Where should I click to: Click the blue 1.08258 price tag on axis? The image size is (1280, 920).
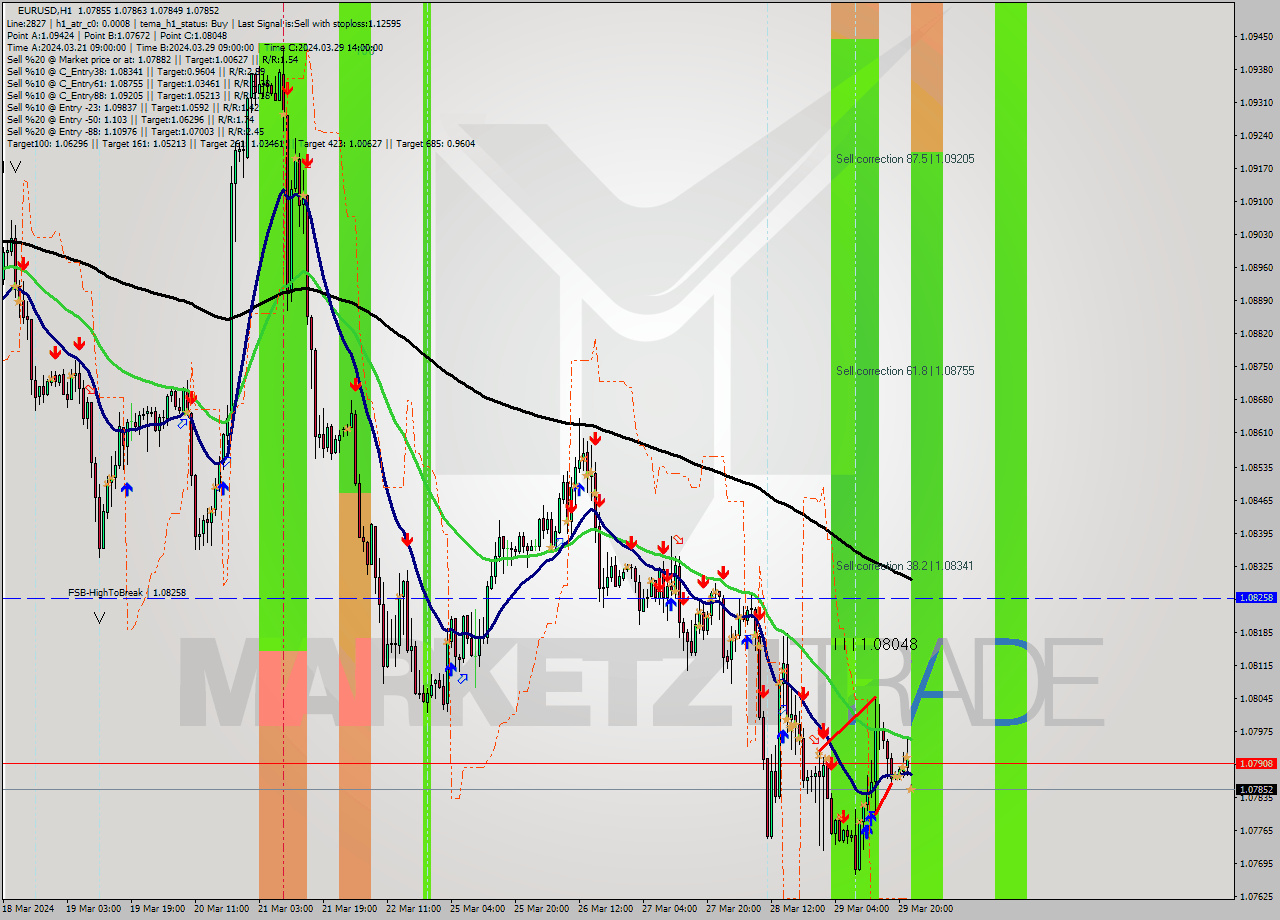(x=1256, y=597)
